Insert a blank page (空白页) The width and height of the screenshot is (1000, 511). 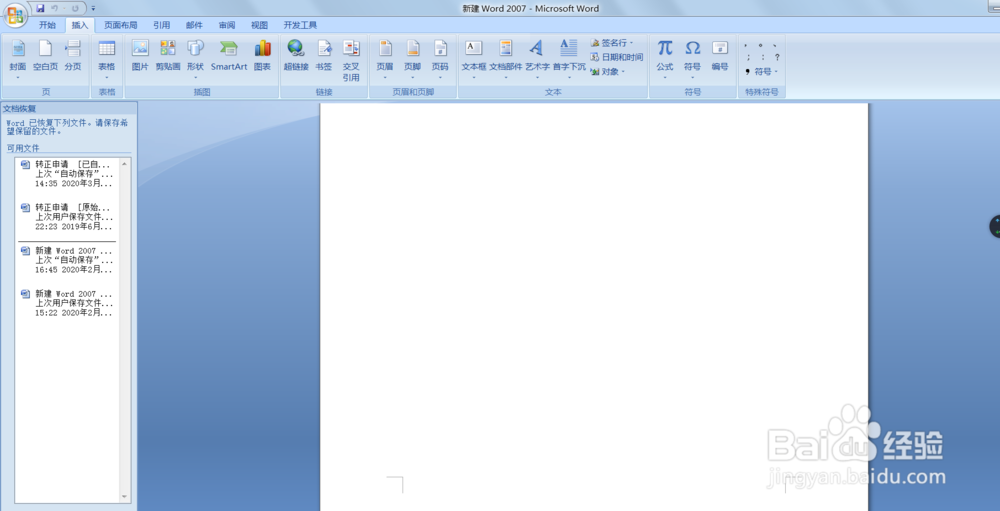(45, 56)
